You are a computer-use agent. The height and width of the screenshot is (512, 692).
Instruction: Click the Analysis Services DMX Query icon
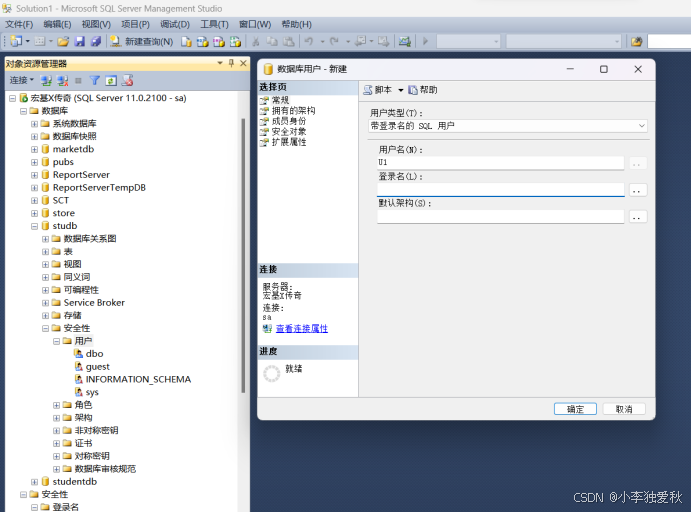coord(219,41)
